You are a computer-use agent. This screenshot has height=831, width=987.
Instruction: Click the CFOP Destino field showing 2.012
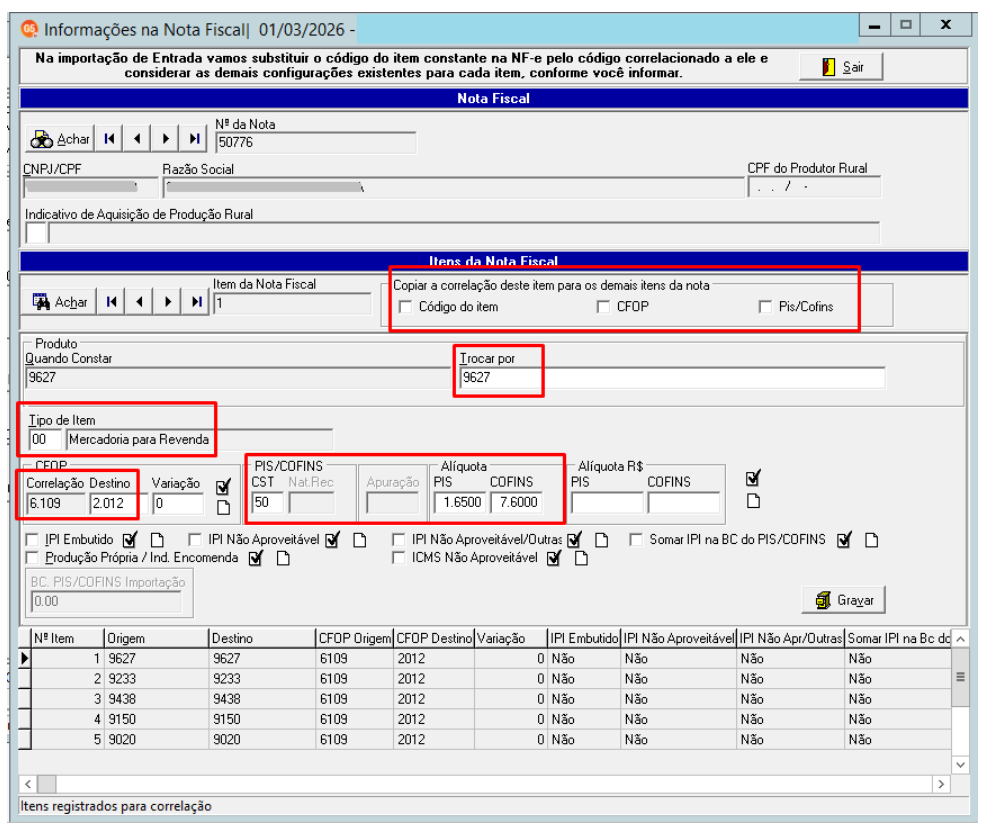(x=113, y=504)
